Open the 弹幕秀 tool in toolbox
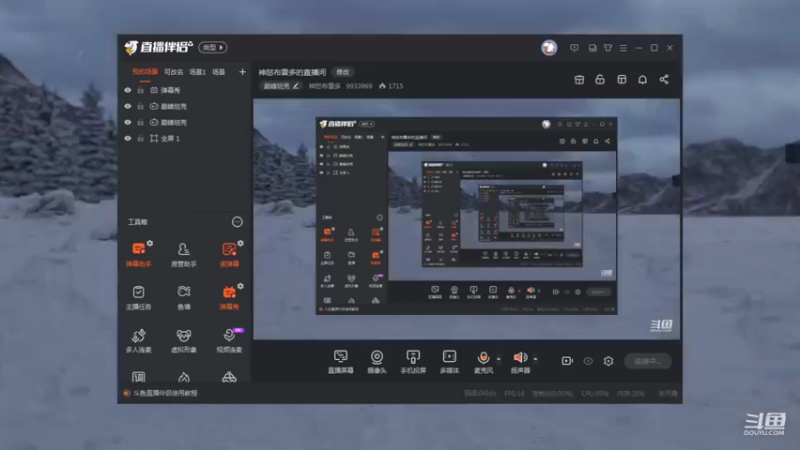 229,297
